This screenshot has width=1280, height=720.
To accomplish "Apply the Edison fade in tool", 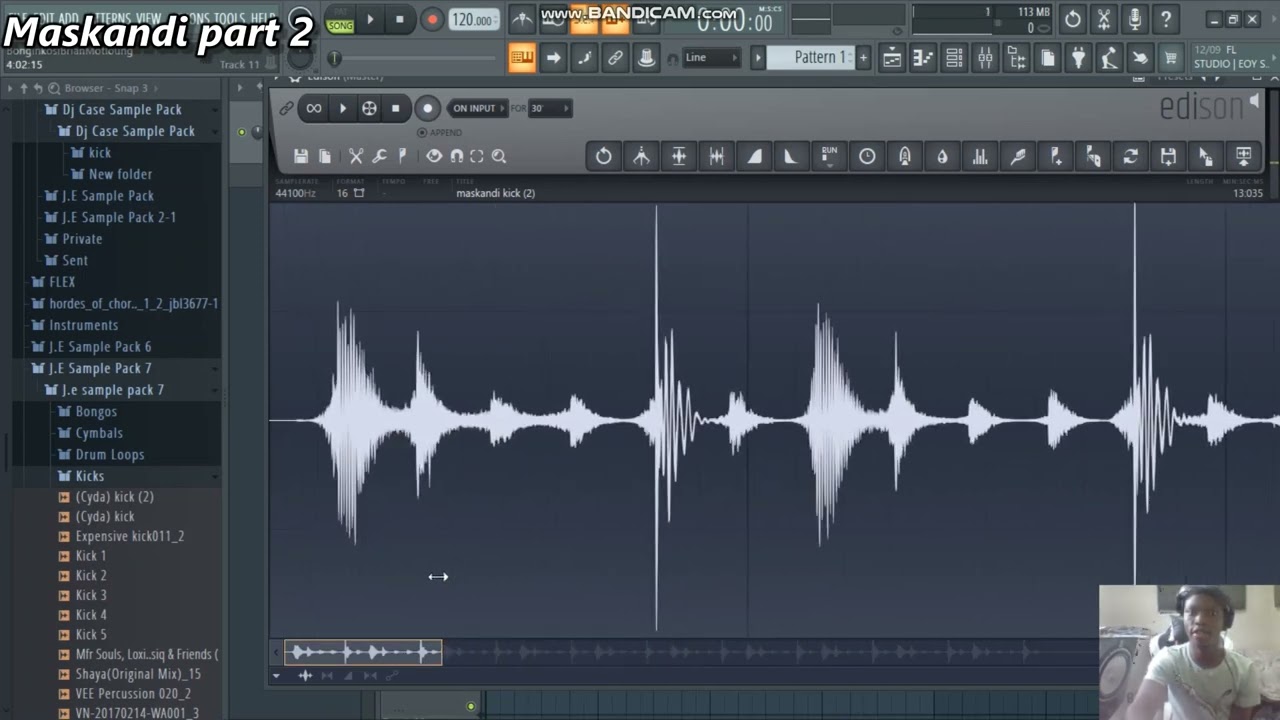I will [x=754, y=156].
